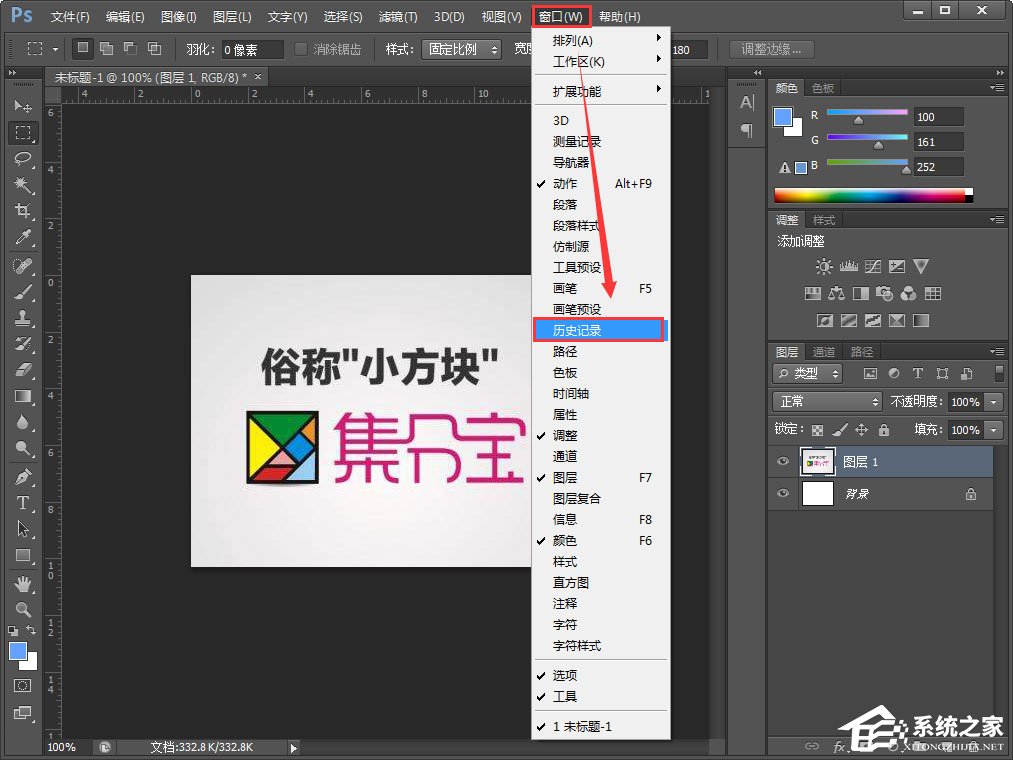
Task: Hide 图层 1 visibility
Action: pos(783,461)
